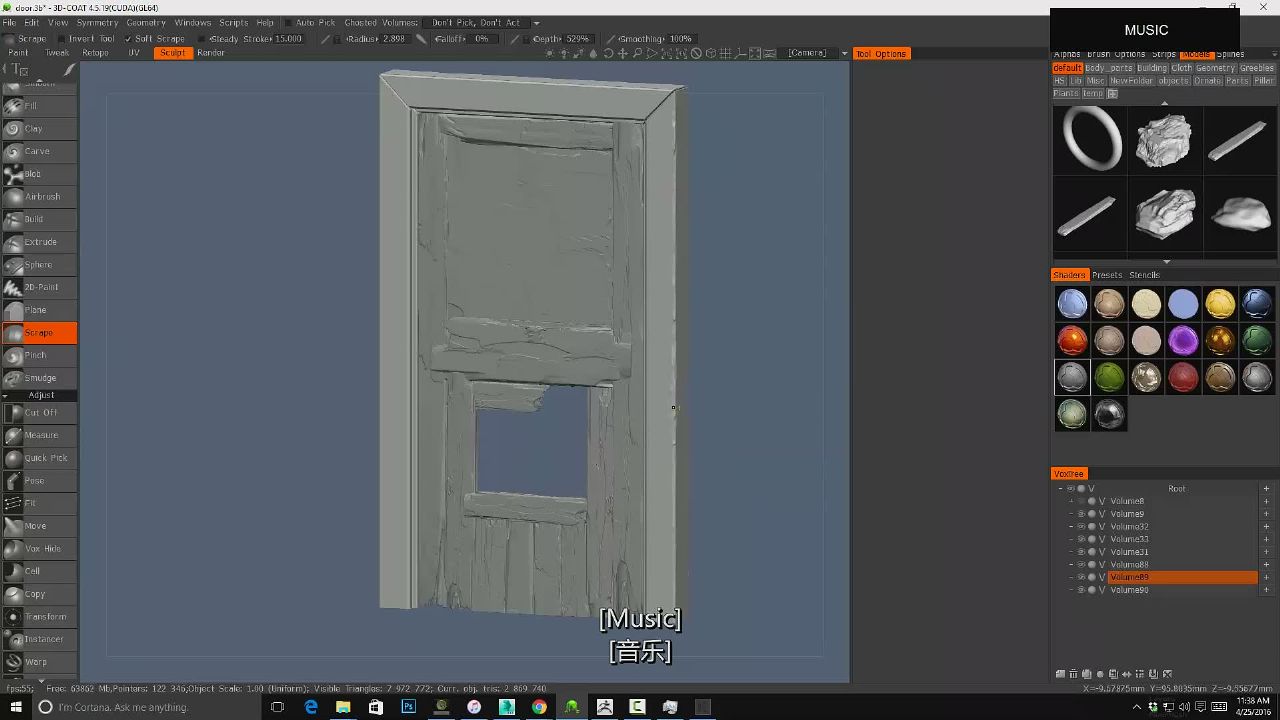The image size is (1280, 720).
Task: Activate the Cut Off tool
Action: (39, 412)
